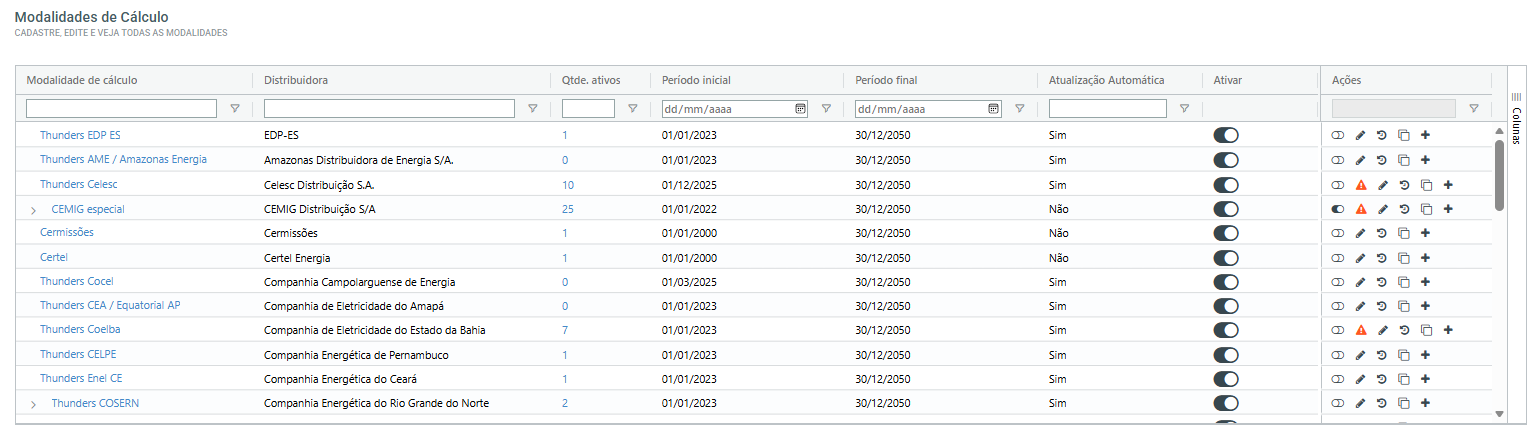The height and width of the screenshot is (437, 1539).
Task: Sort by the Distribuidora column header
Action: (296, 80)
